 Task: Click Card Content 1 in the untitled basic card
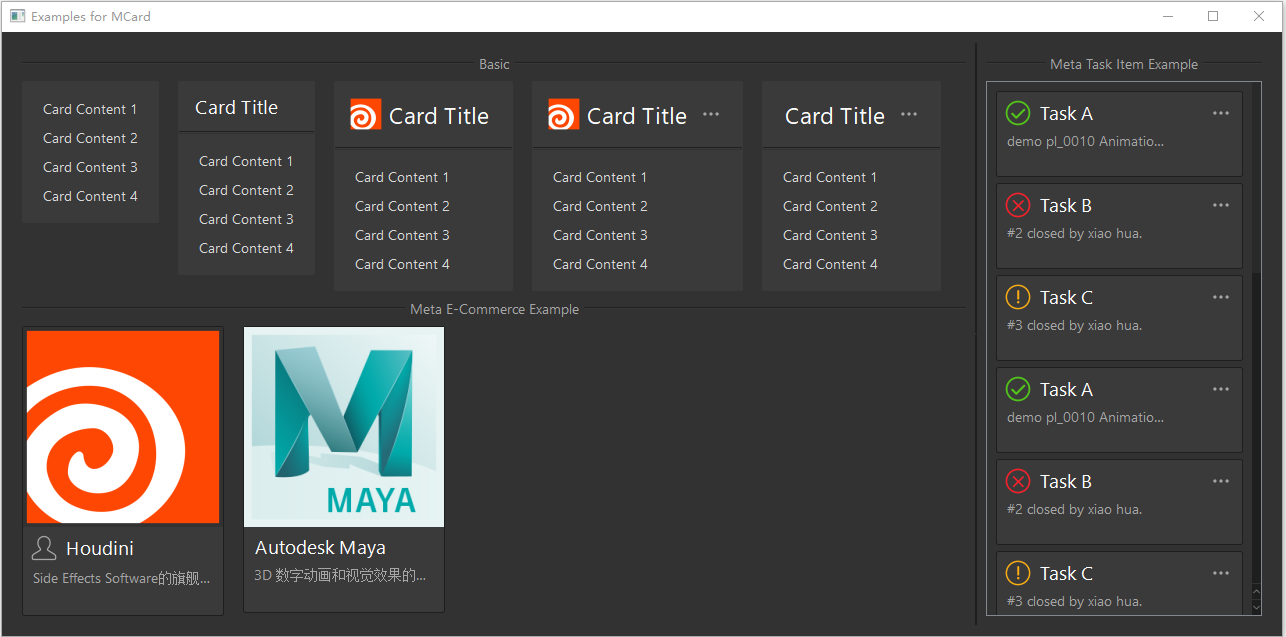(90, 109)
